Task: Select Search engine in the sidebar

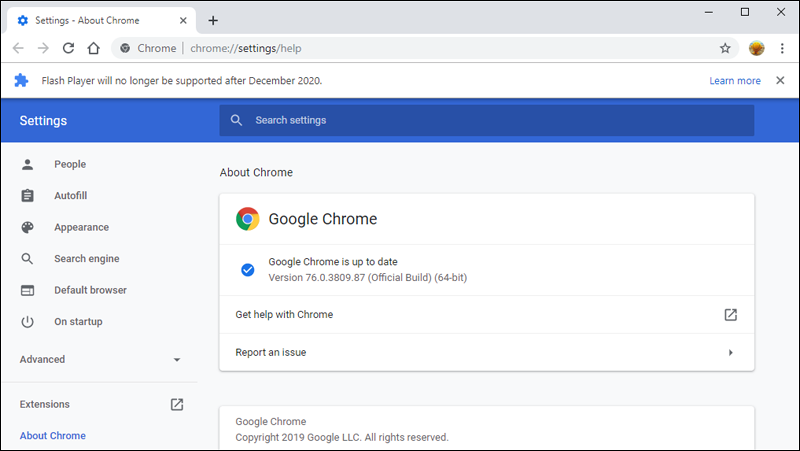Action: tap(86, 259)
